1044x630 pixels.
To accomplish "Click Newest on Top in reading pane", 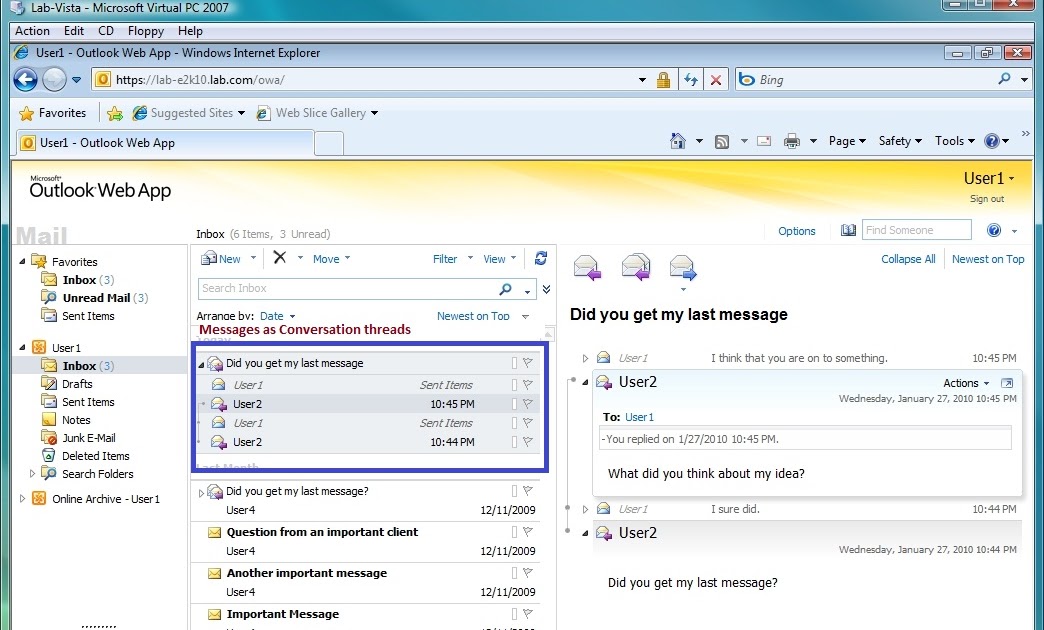I will pyautogui.click(x=988, y=259).
